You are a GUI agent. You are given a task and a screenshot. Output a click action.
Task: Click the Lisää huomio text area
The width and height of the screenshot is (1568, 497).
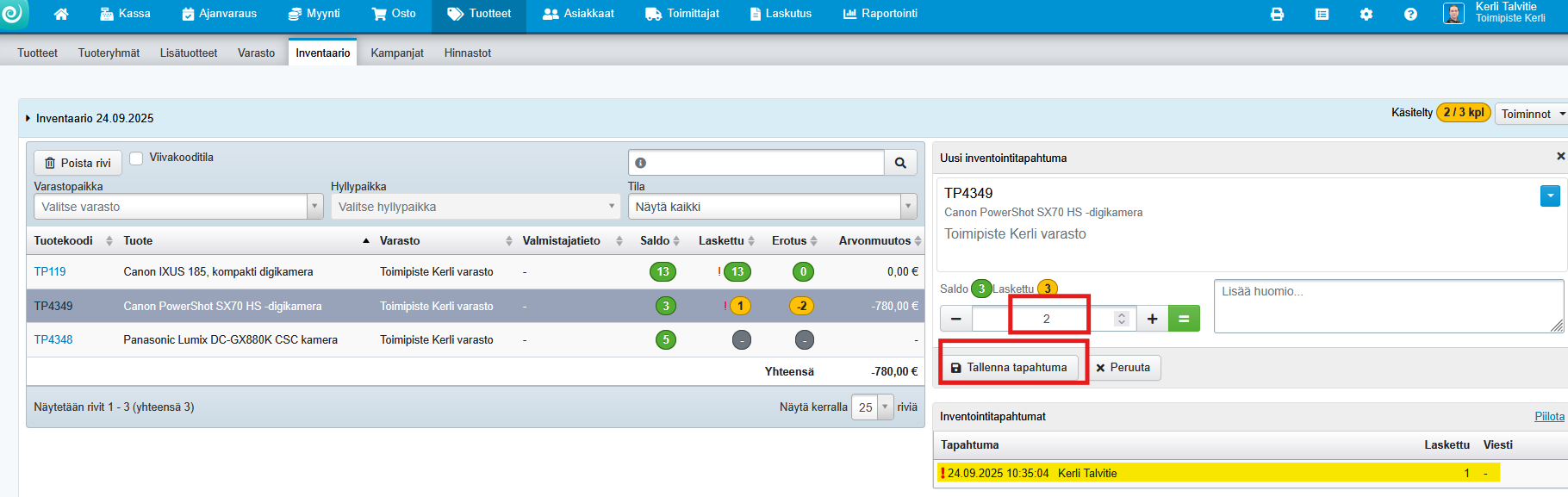coord(1387,306)
